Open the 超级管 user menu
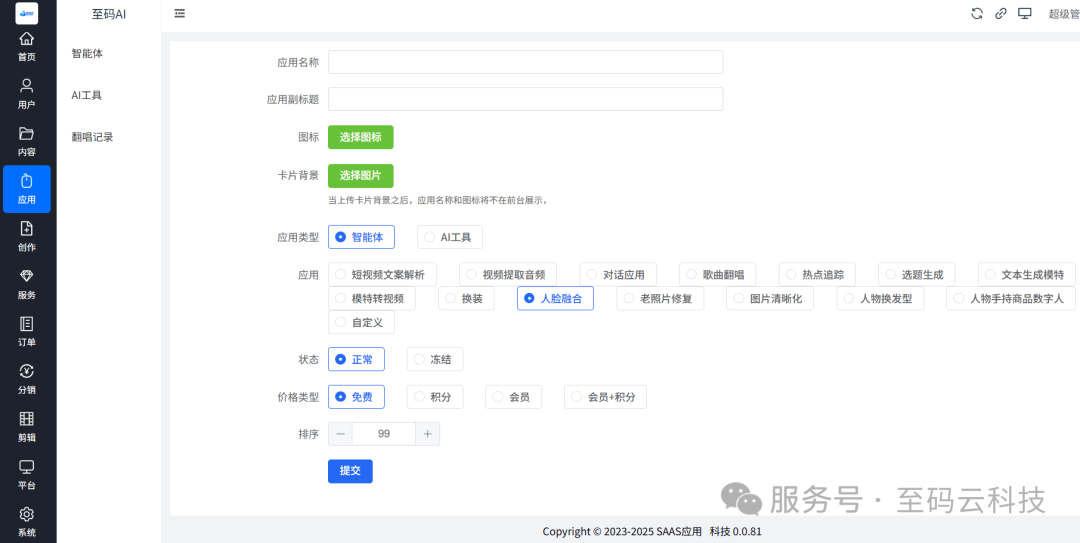This screenshot has width=1080, height=543. tap(1063, 14)
